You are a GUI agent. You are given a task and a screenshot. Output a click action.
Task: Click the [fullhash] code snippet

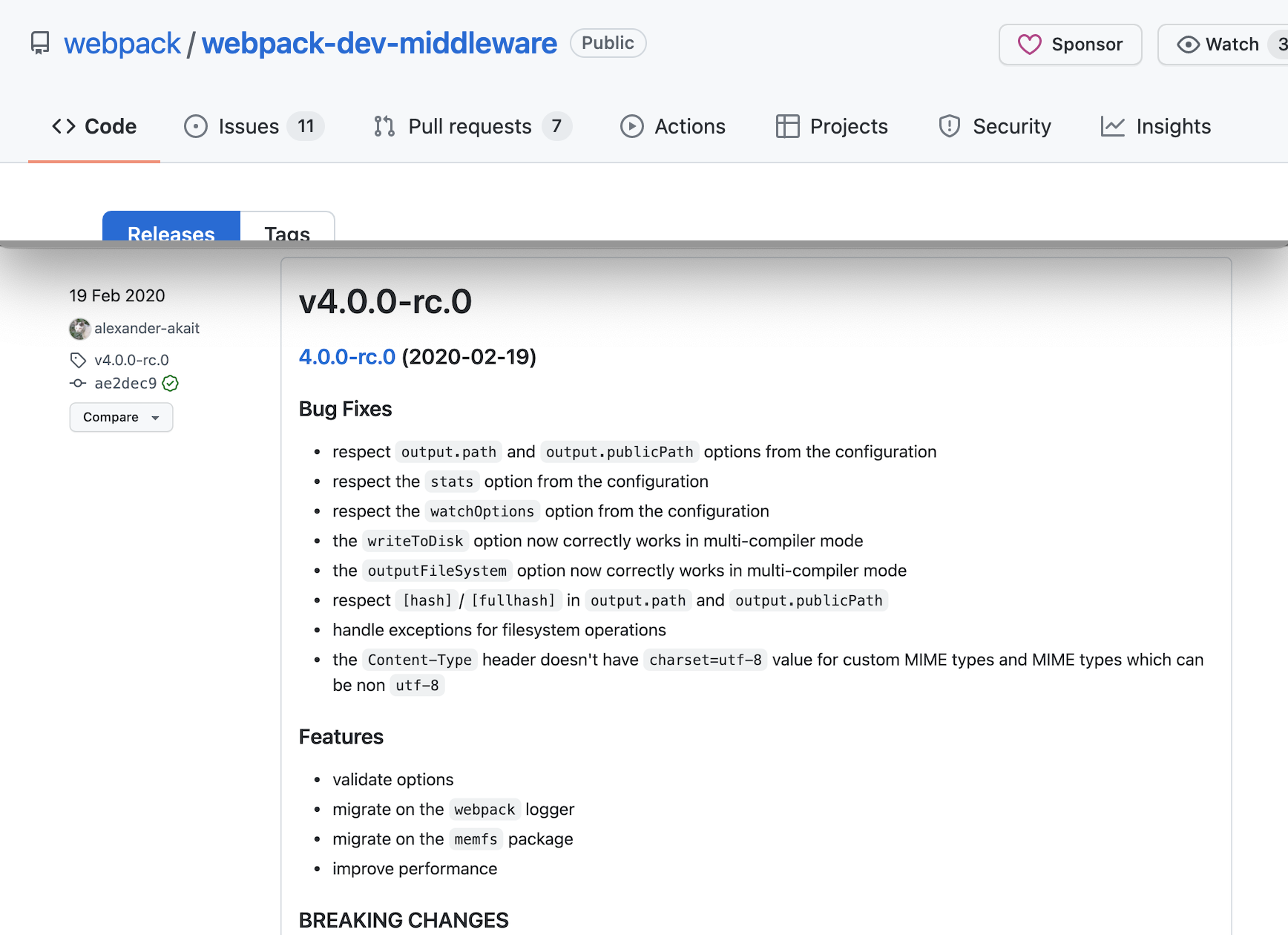(513, 600)
